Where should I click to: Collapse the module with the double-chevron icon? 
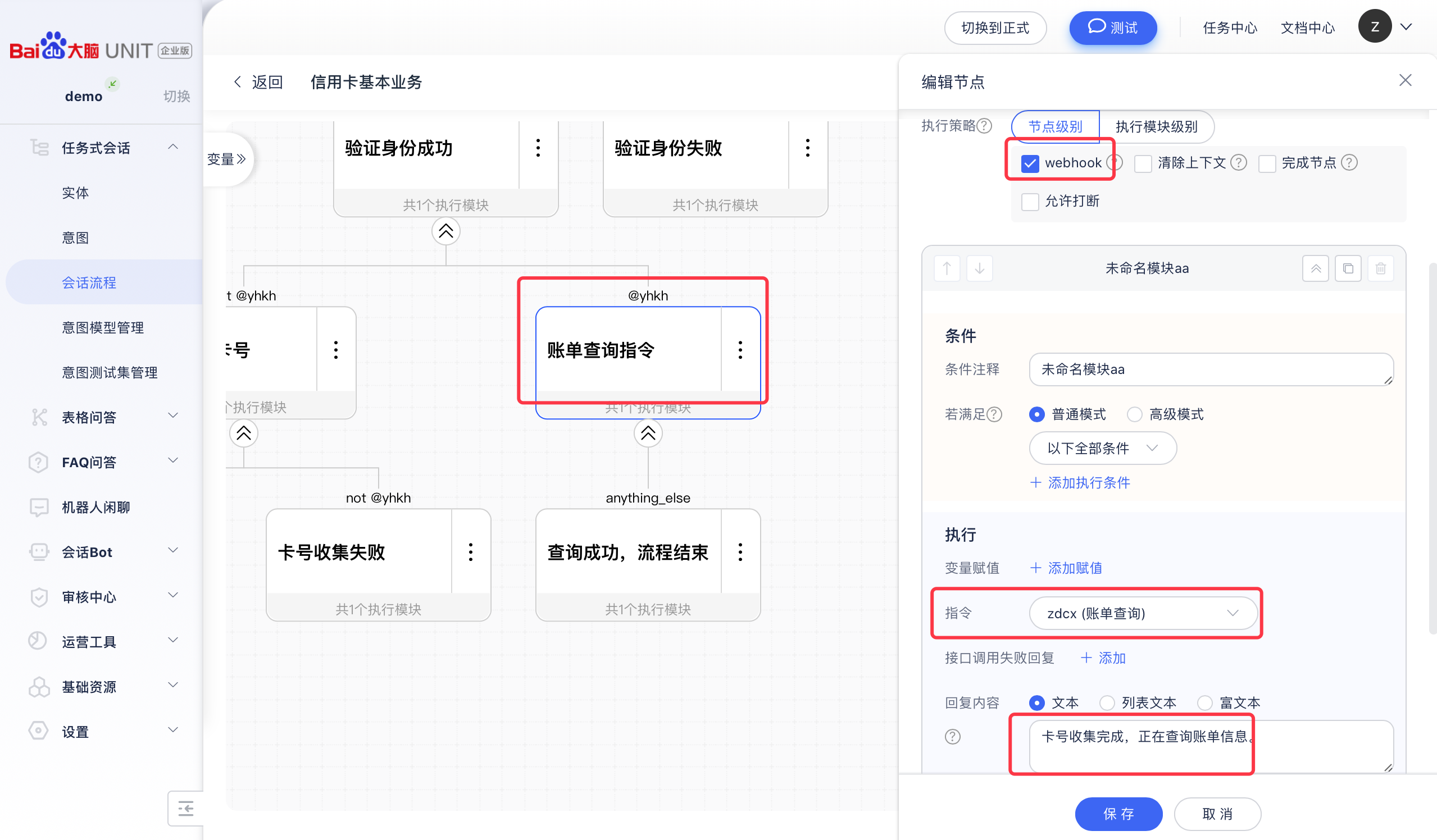point(1316,268)
